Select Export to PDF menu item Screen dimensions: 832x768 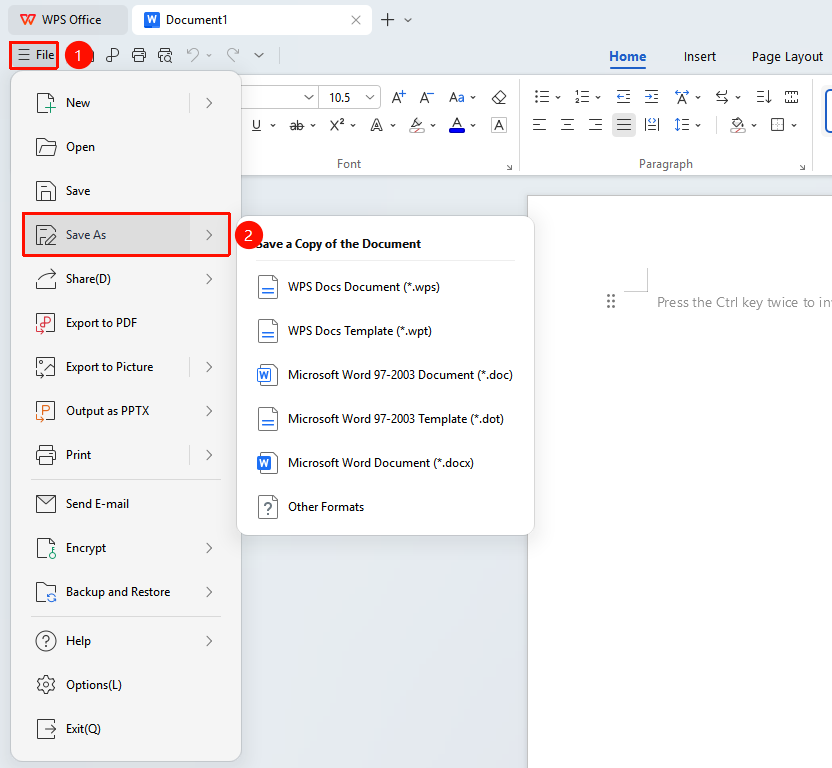tap(126, 323)
